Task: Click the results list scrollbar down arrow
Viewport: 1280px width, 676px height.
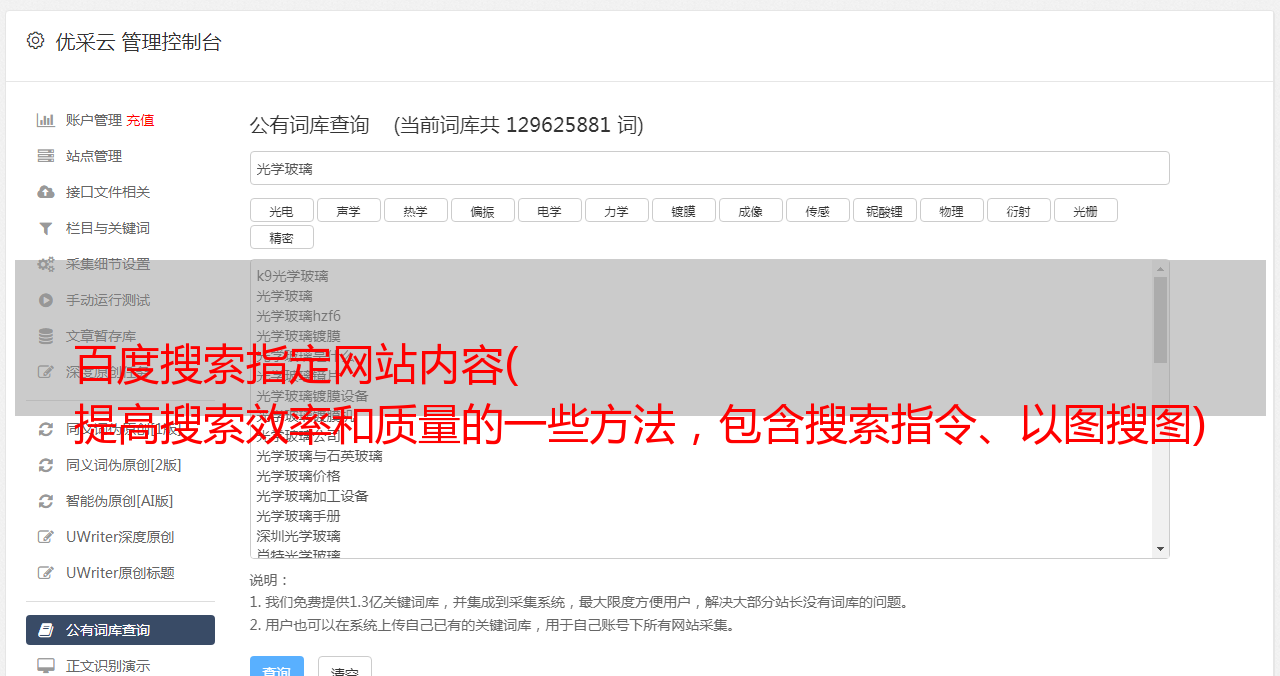Action: 1160,549
